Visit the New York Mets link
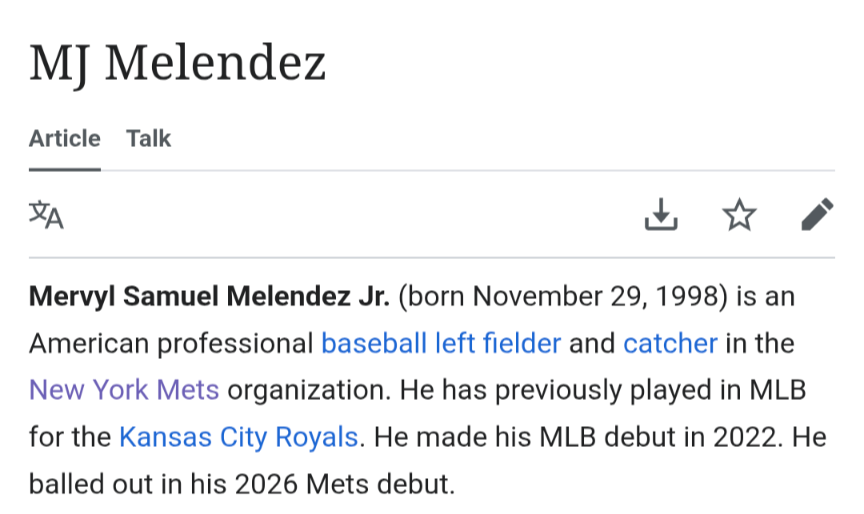The image size is (864, 514). [123, 390]
